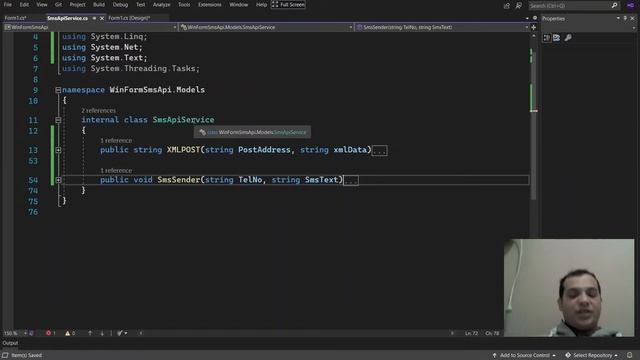
Task: Close the Properties panel
Action: click(633, 18)
